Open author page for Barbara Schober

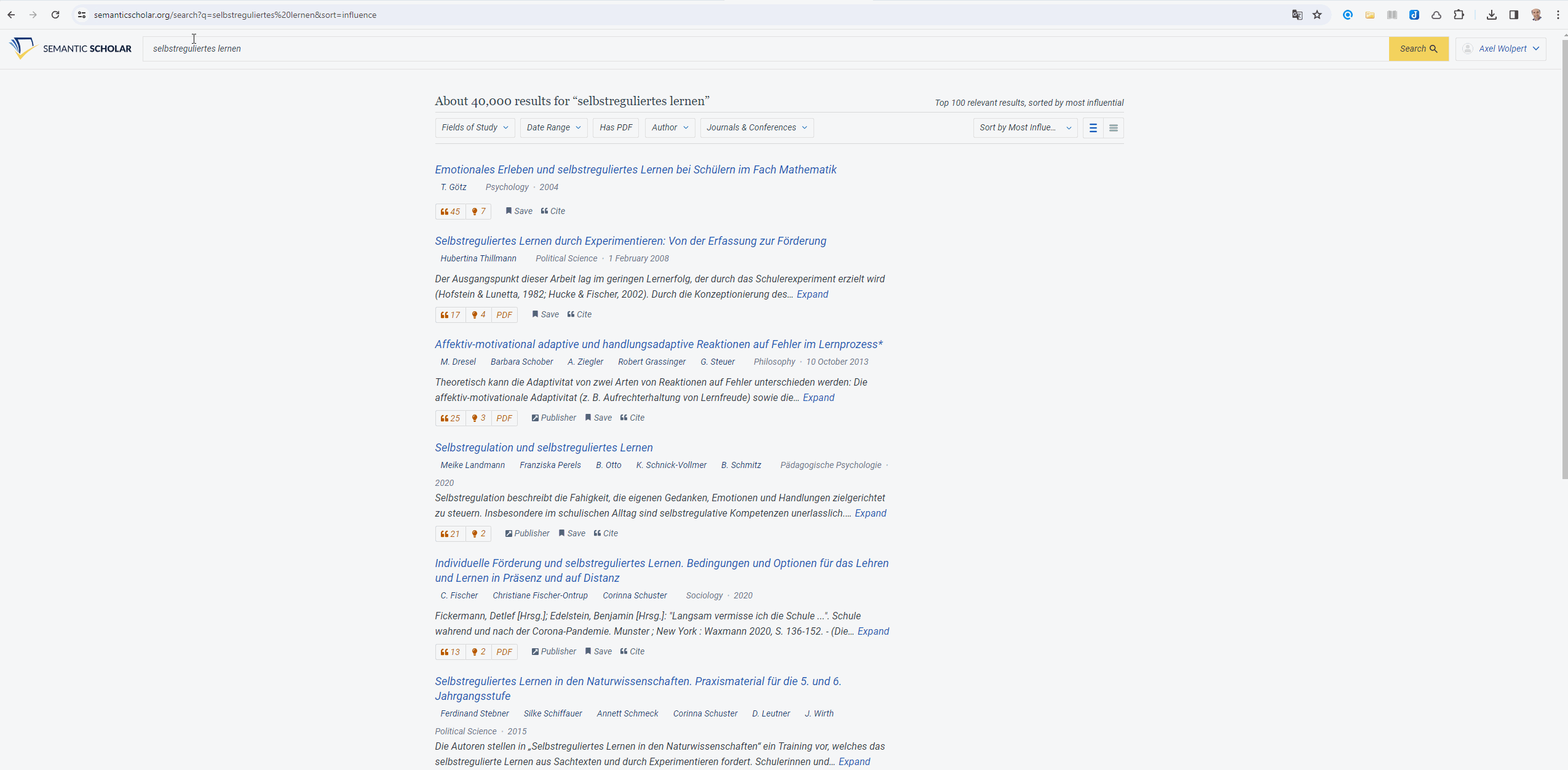tap(521, 362)
